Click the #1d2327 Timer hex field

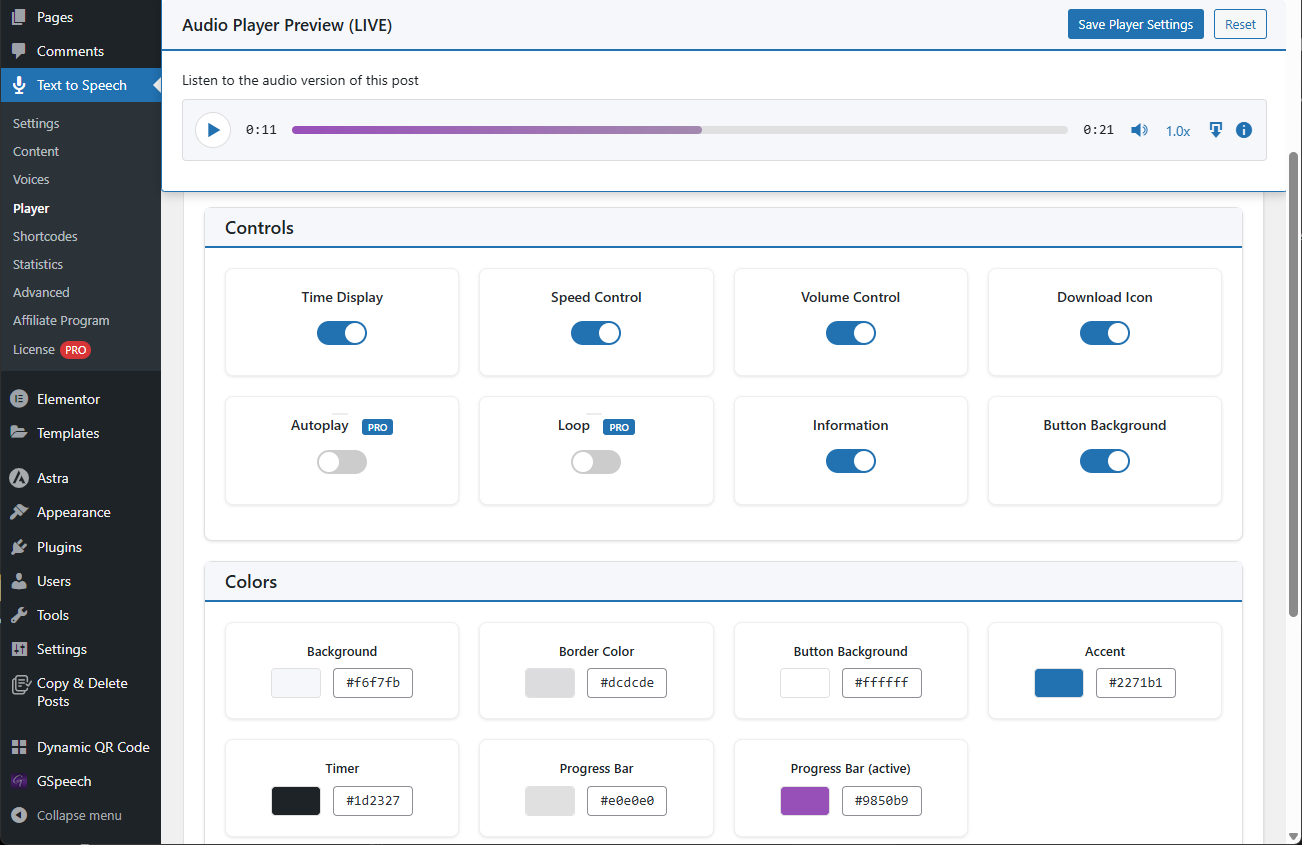click(373, 801)
